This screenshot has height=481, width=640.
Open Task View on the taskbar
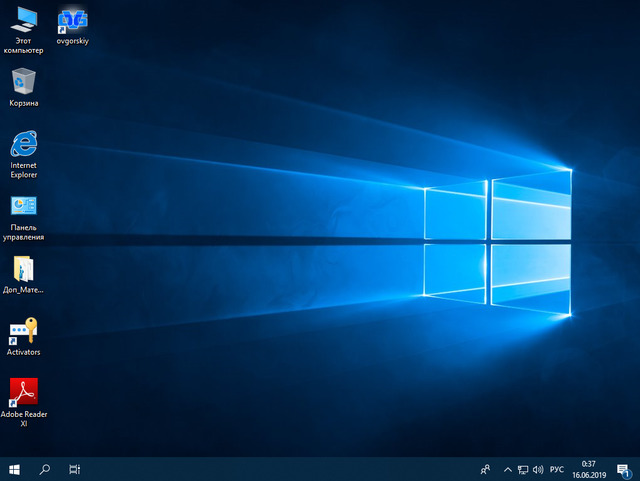75,470
